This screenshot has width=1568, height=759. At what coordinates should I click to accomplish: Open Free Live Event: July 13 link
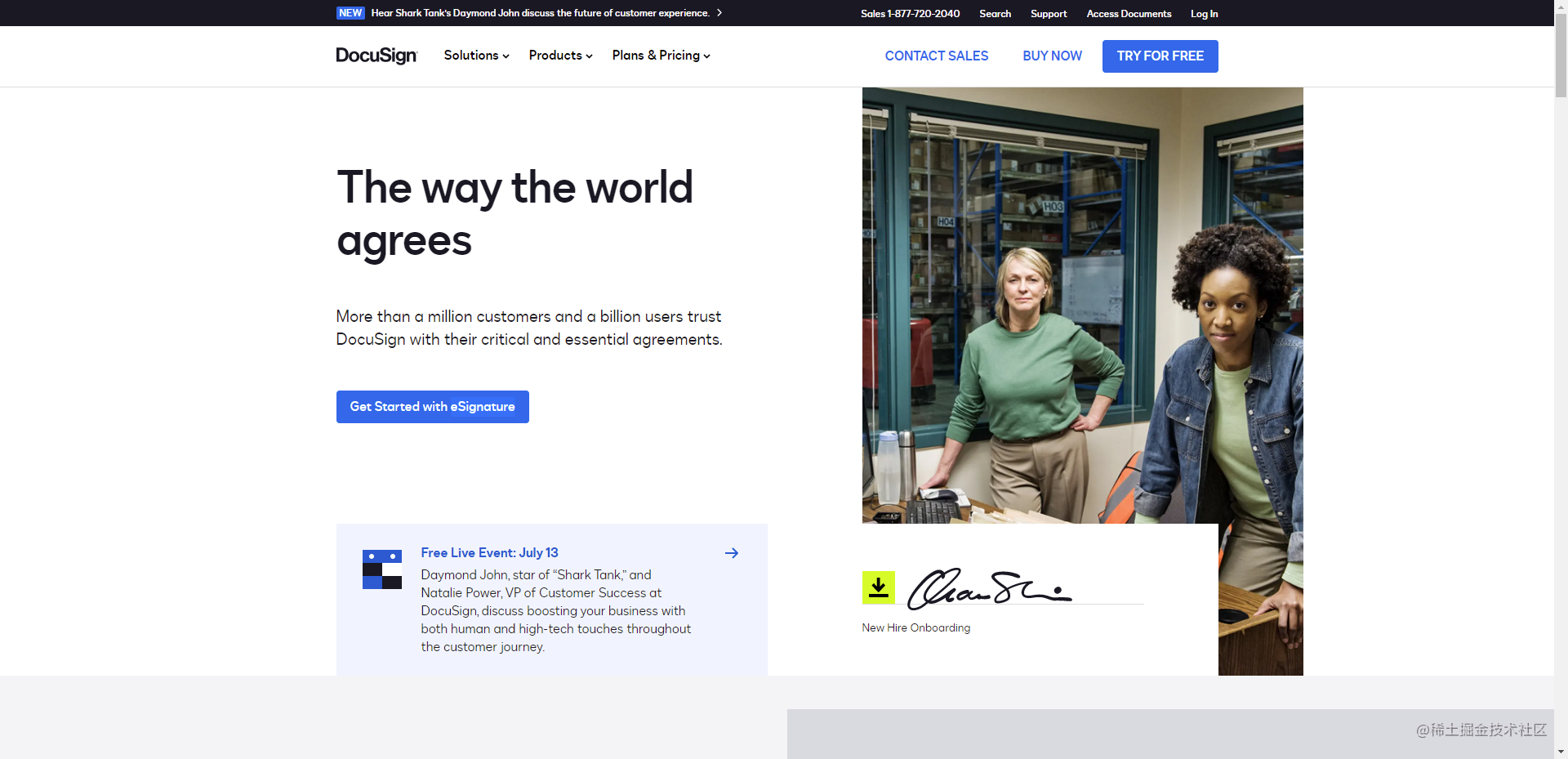490,553
